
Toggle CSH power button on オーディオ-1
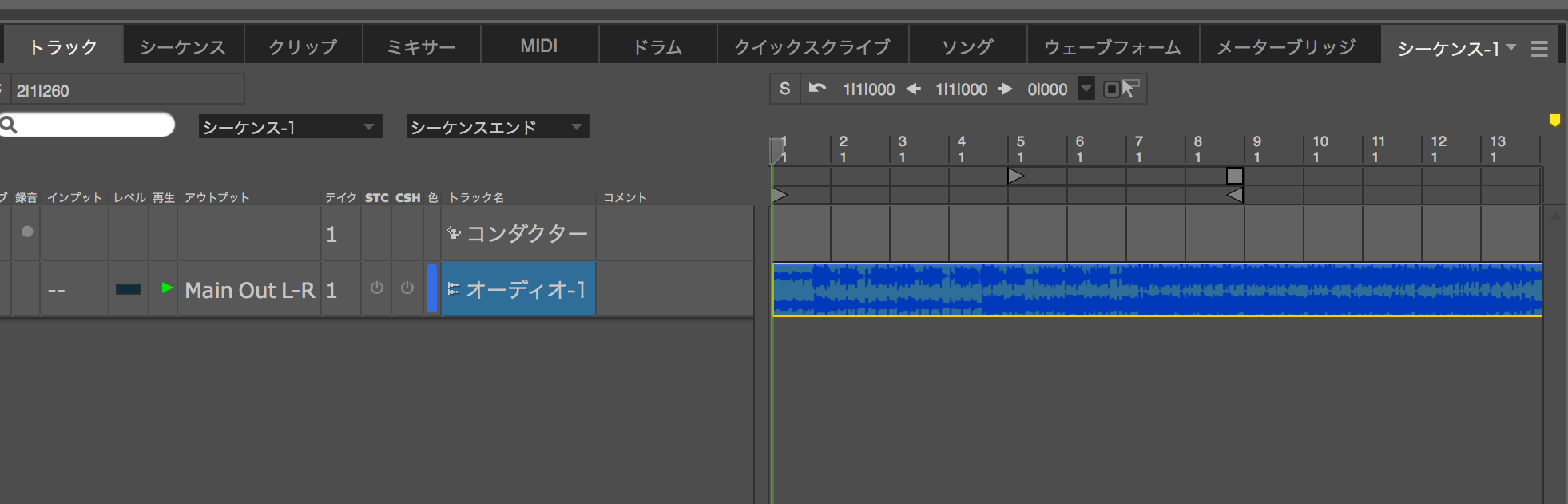pos(407,288)
